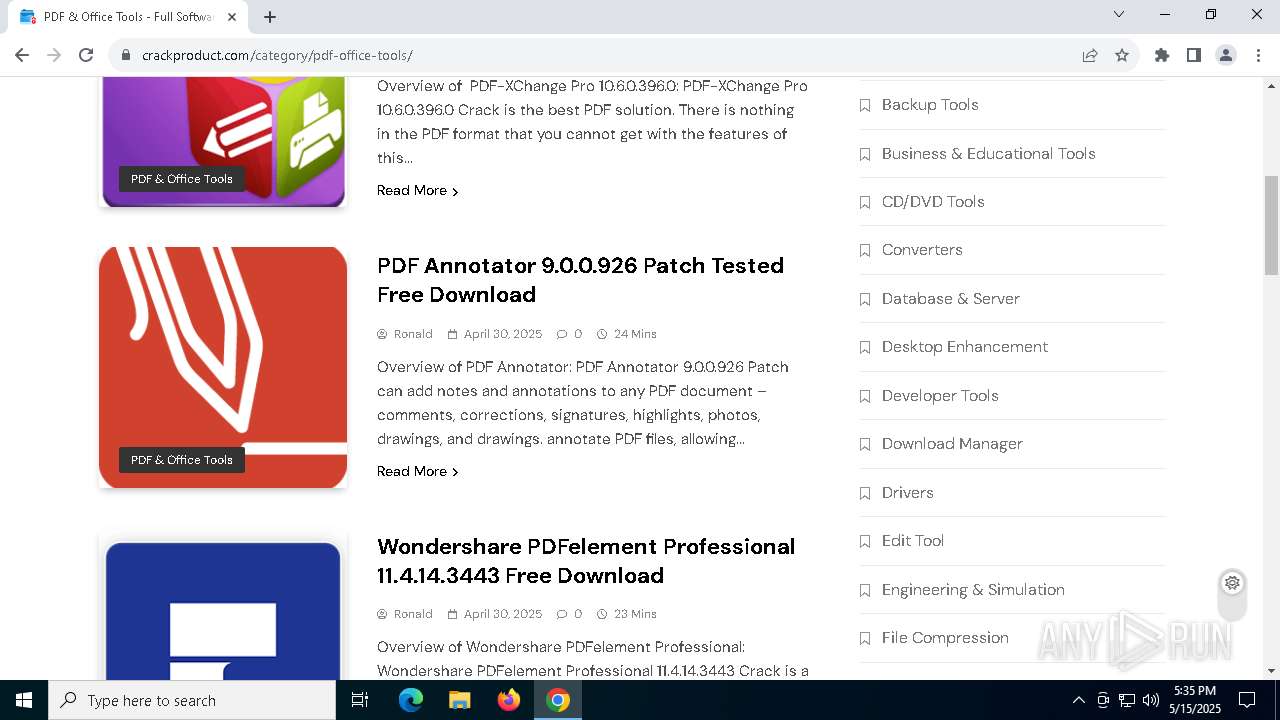
Task: Open Wondershare PDFelement Professional article title
Action: tap(586, 561)
